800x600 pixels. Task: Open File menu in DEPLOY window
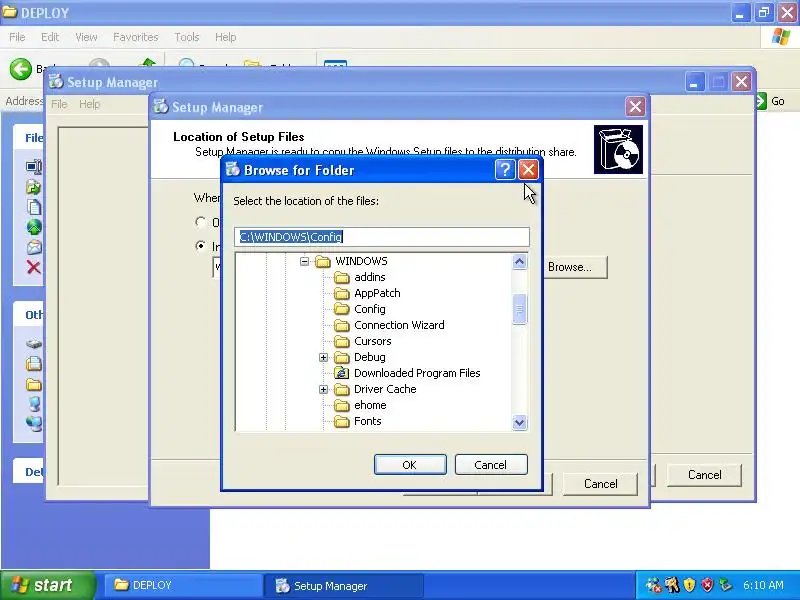[17, 37]
